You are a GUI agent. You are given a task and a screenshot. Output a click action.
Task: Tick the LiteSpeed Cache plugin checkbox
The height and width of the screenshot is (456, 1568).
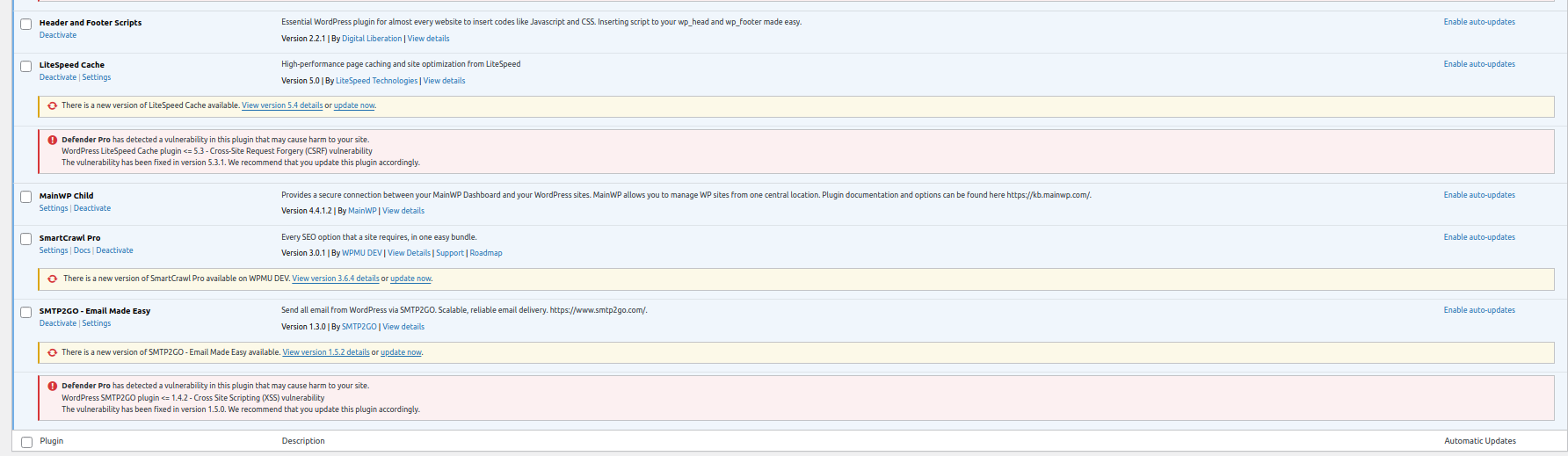pos(26,67)
